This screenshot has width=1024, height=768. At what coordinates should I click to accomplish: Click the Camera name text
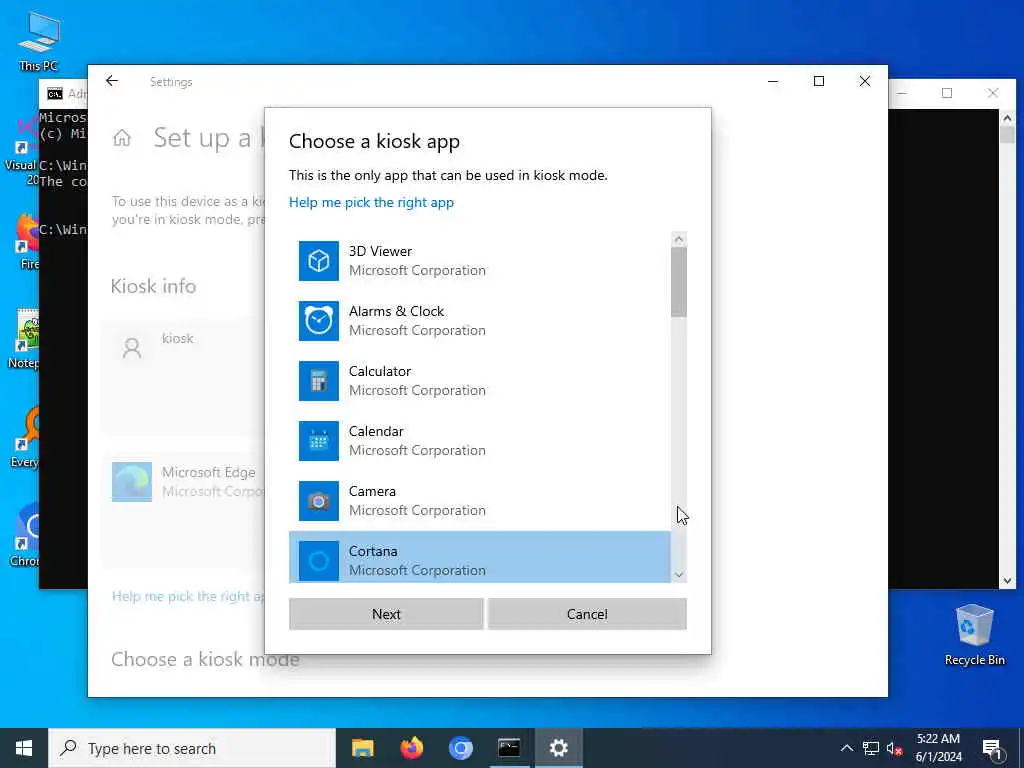click(x=372, y=492)
